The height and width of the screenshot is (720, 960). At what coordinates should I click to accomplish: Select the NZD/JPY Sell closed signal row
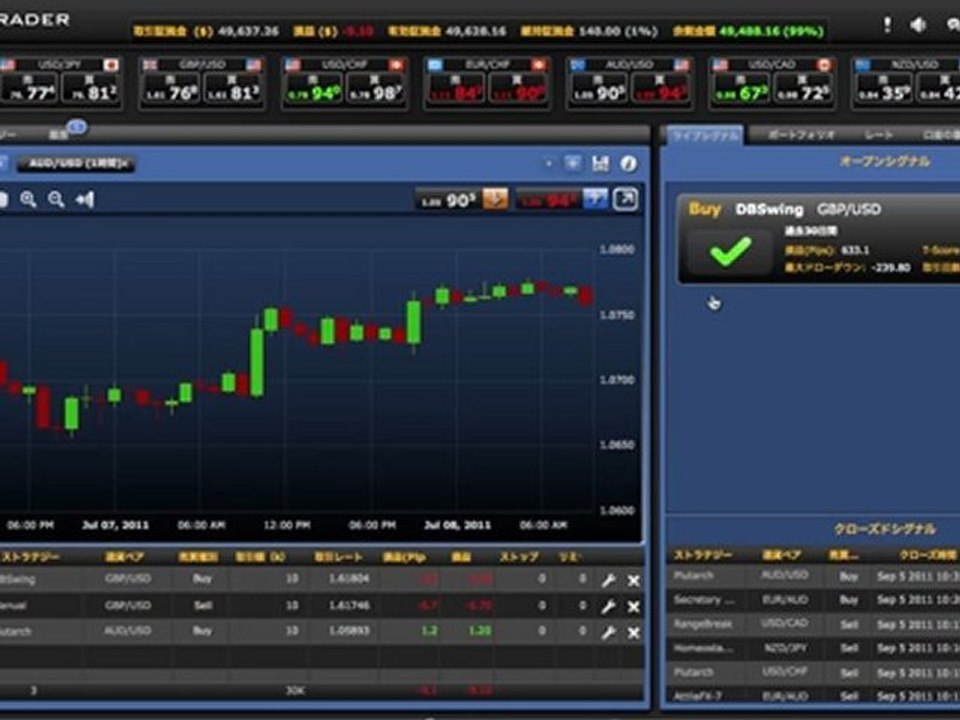[813, 648]
